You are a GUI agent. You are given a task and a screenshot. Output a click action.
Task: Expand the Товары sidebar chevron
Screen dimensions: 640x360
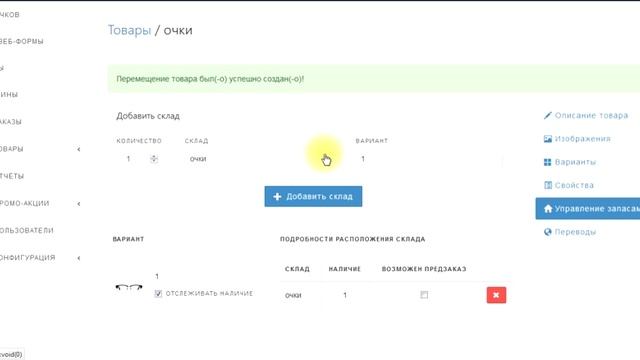79,149
